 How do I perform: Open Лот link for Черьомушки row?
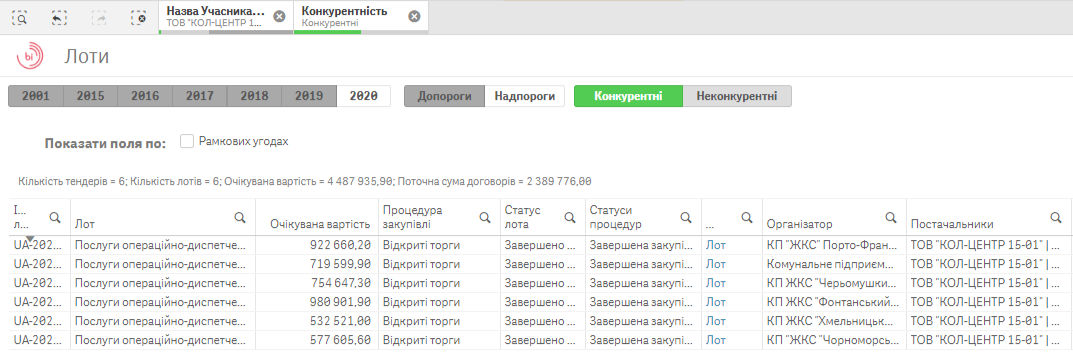(716, 283)
